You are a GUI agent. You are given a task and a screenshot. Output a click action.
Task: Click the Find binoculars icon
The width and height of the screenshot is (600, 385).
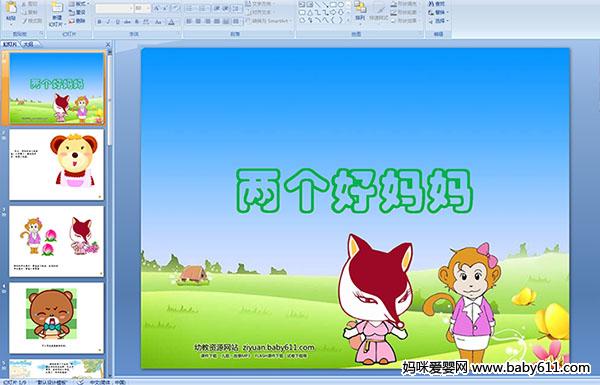point(437,4)
